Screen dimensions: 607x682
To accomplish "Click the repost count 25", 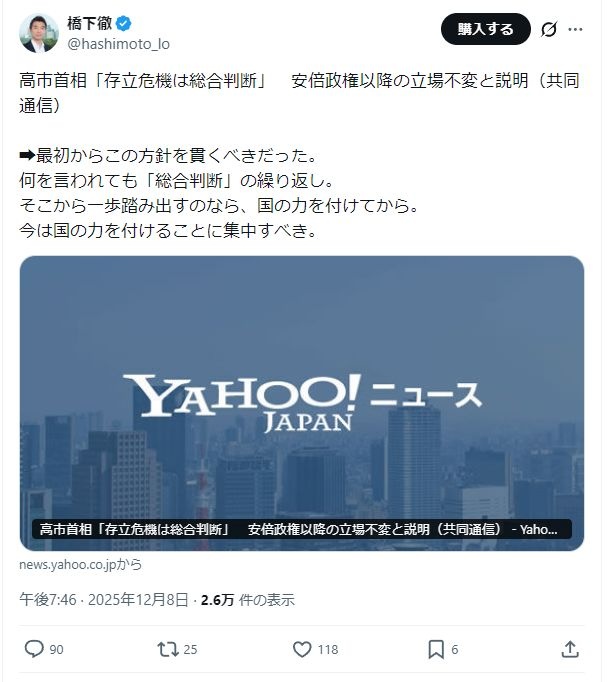I will pyautogui.click(x=190, y=649).
